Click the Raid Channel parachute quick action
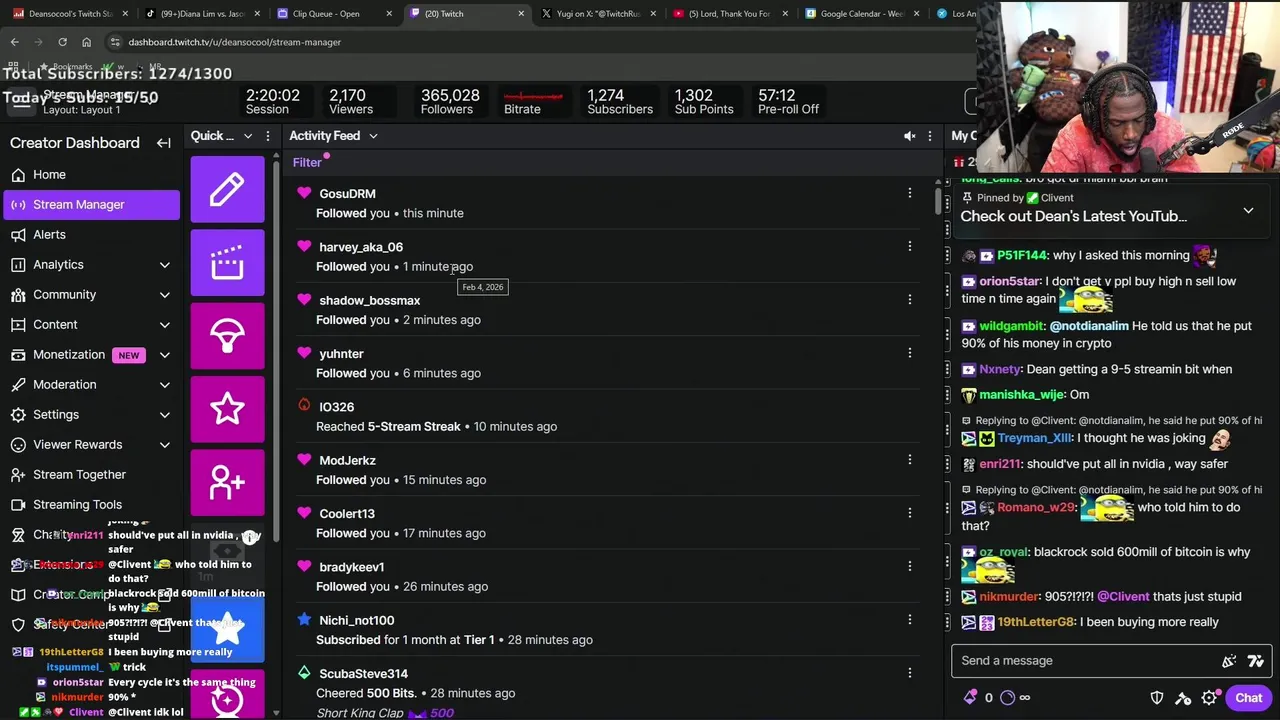1280x720 pixels. click(x=227, y=336)
